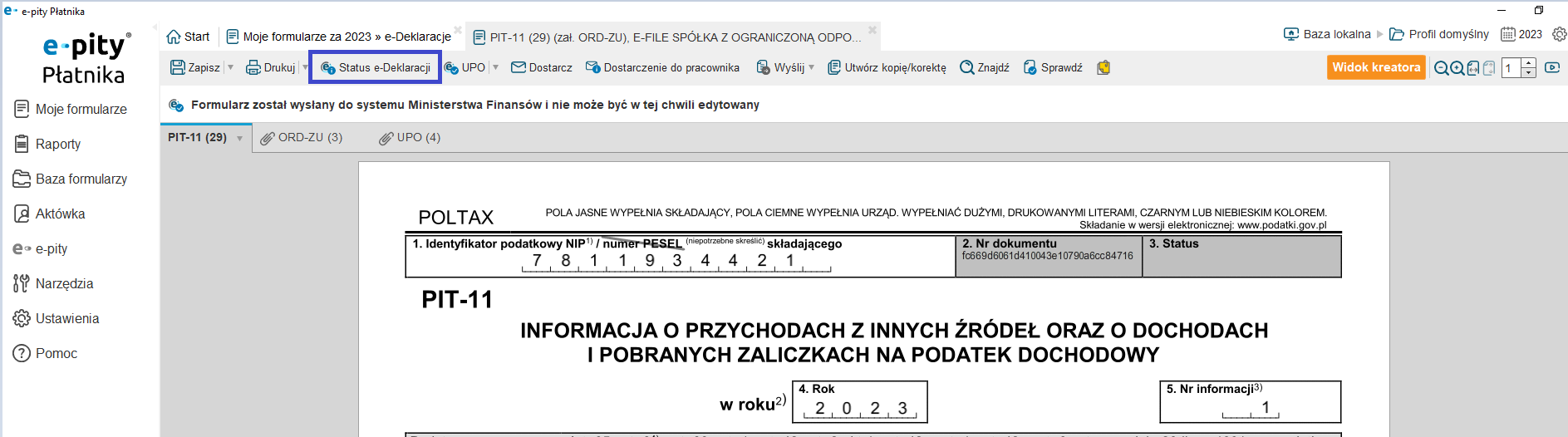Zoom in the form view
This screenshot has width=1568, height=437.
coord(1457,68)
